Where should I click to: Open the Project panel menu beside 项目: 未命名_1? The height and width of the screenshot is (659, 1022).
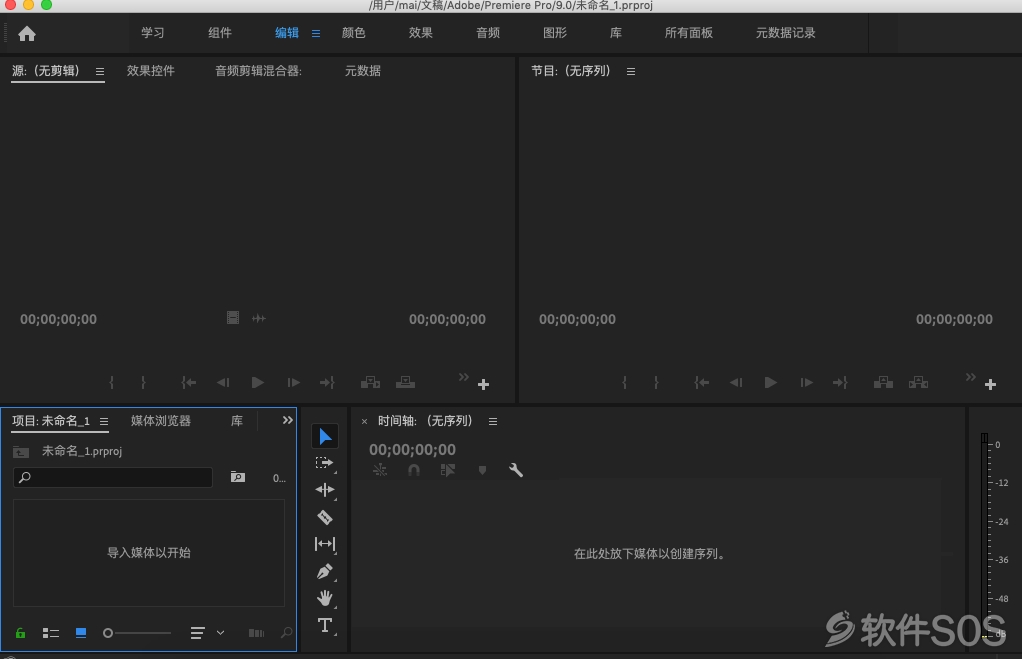104,422
